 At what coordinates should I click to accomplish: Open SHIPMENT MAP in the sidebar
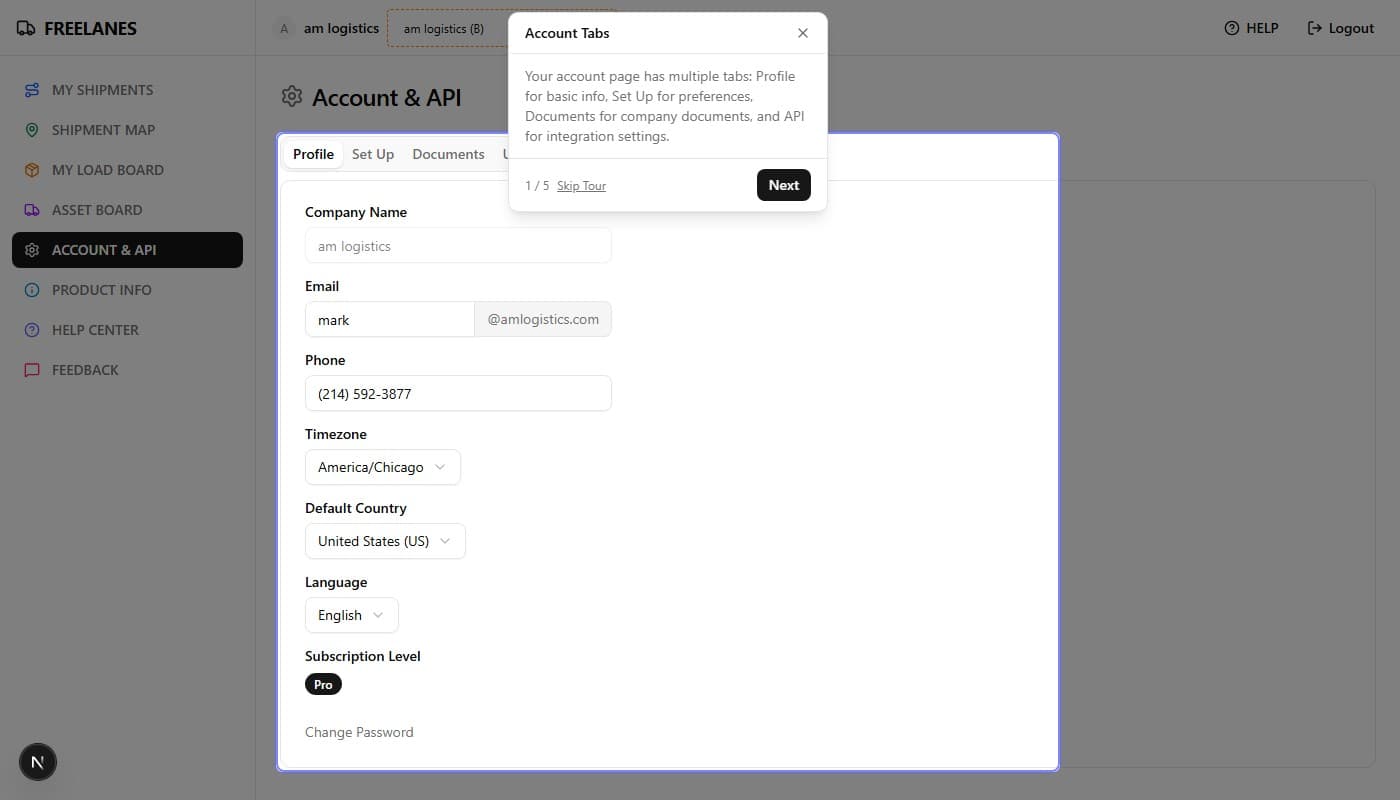tap(127, 130)
